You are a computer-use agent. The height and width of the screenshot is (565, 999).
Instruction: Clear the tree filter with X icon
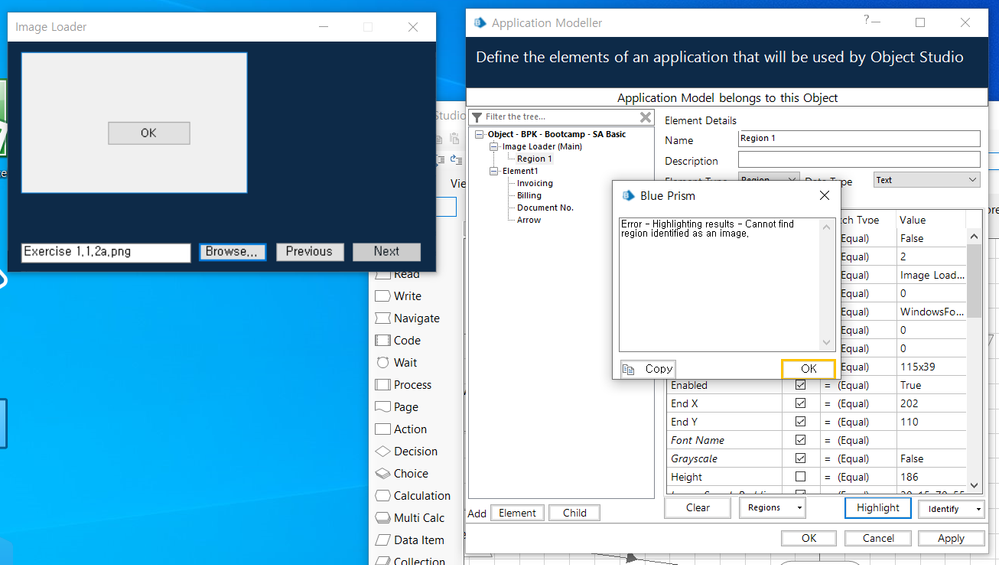645,117
